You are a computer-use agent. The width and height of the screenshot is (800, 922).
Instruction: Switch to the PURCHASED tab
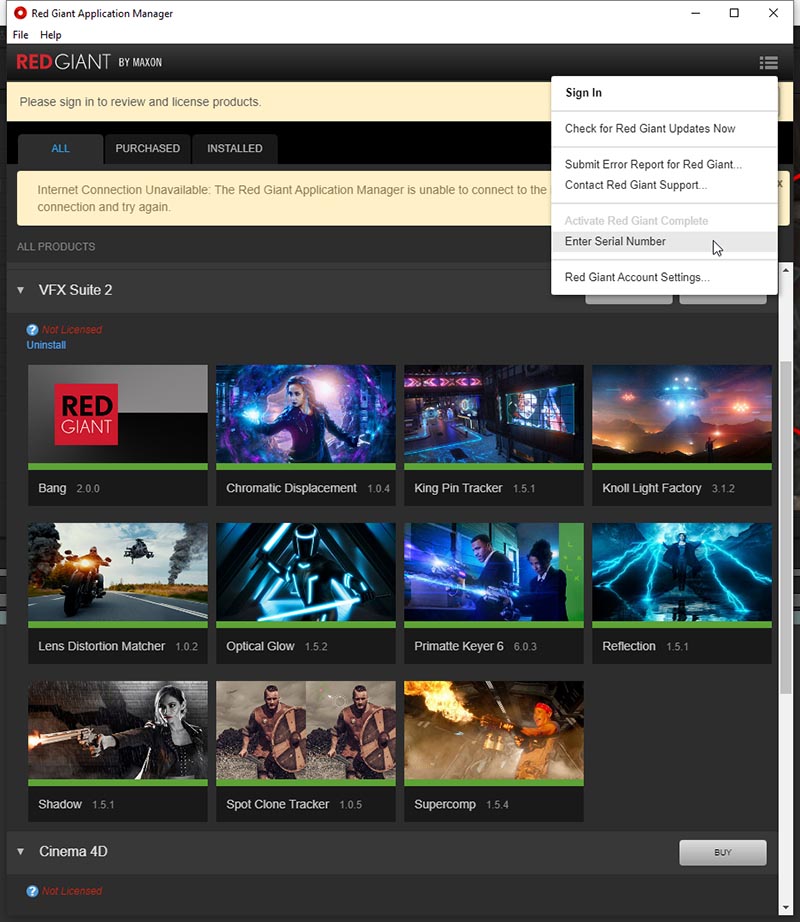[148, 149]
